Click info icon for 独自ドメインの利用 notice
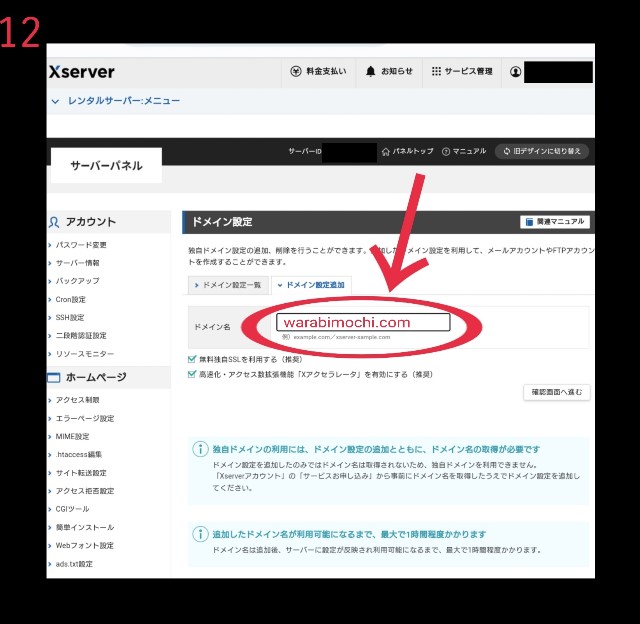640x624 pixels. coord(200,449)
